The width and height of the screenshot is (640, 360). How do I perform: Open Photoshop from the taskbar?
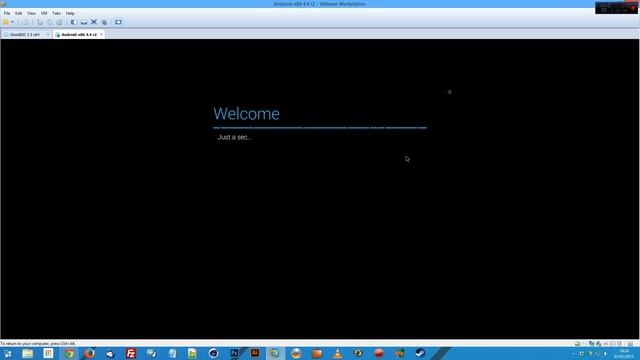point(234,353)
